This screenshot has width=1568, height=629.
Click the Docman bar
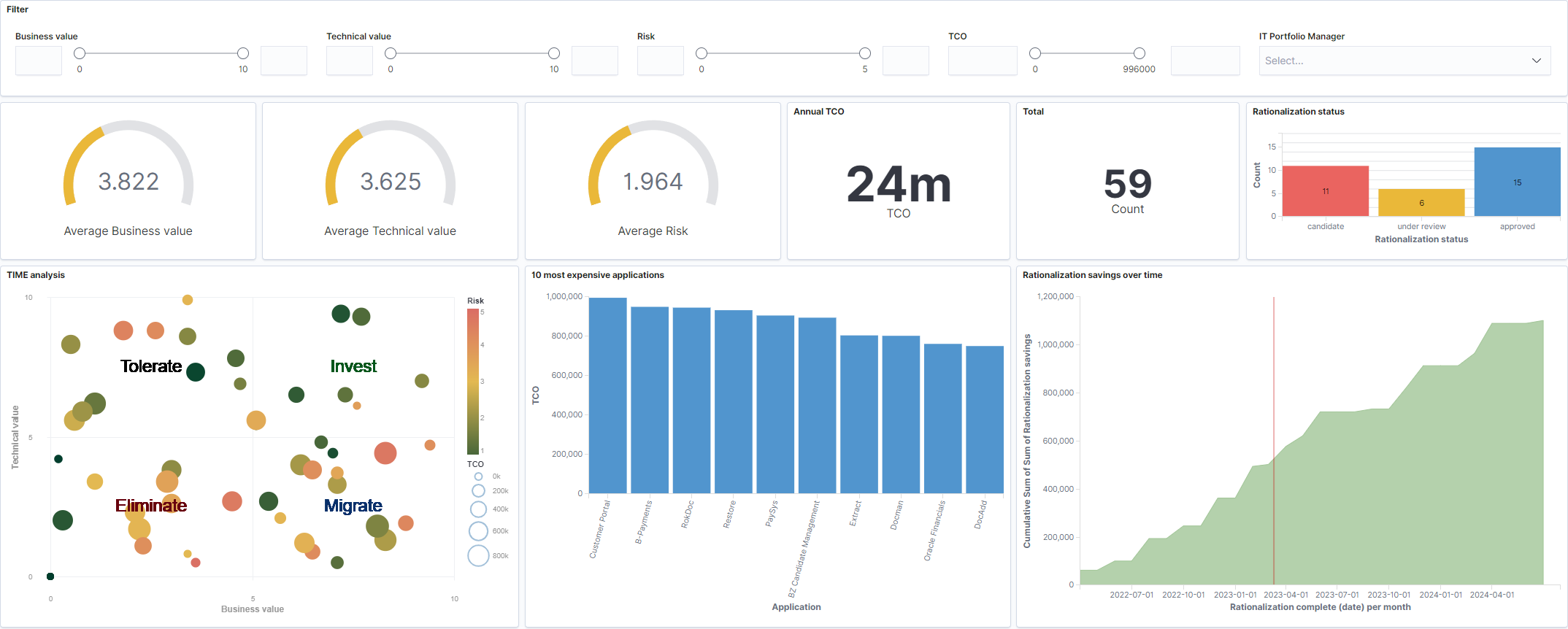click(901, 414)
